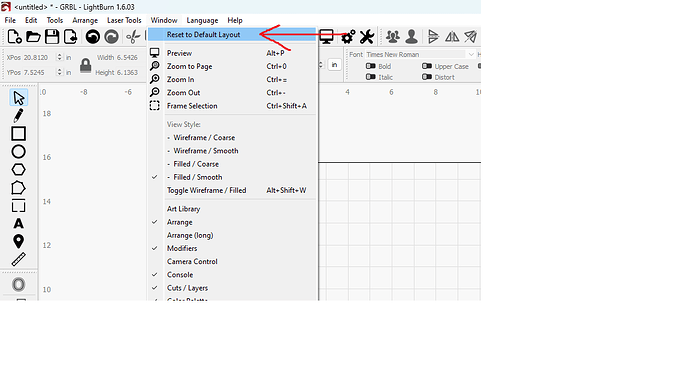Screen dimensions: 690x388
Task: Choose Reset to Default Layout
Action: (232, 35)
